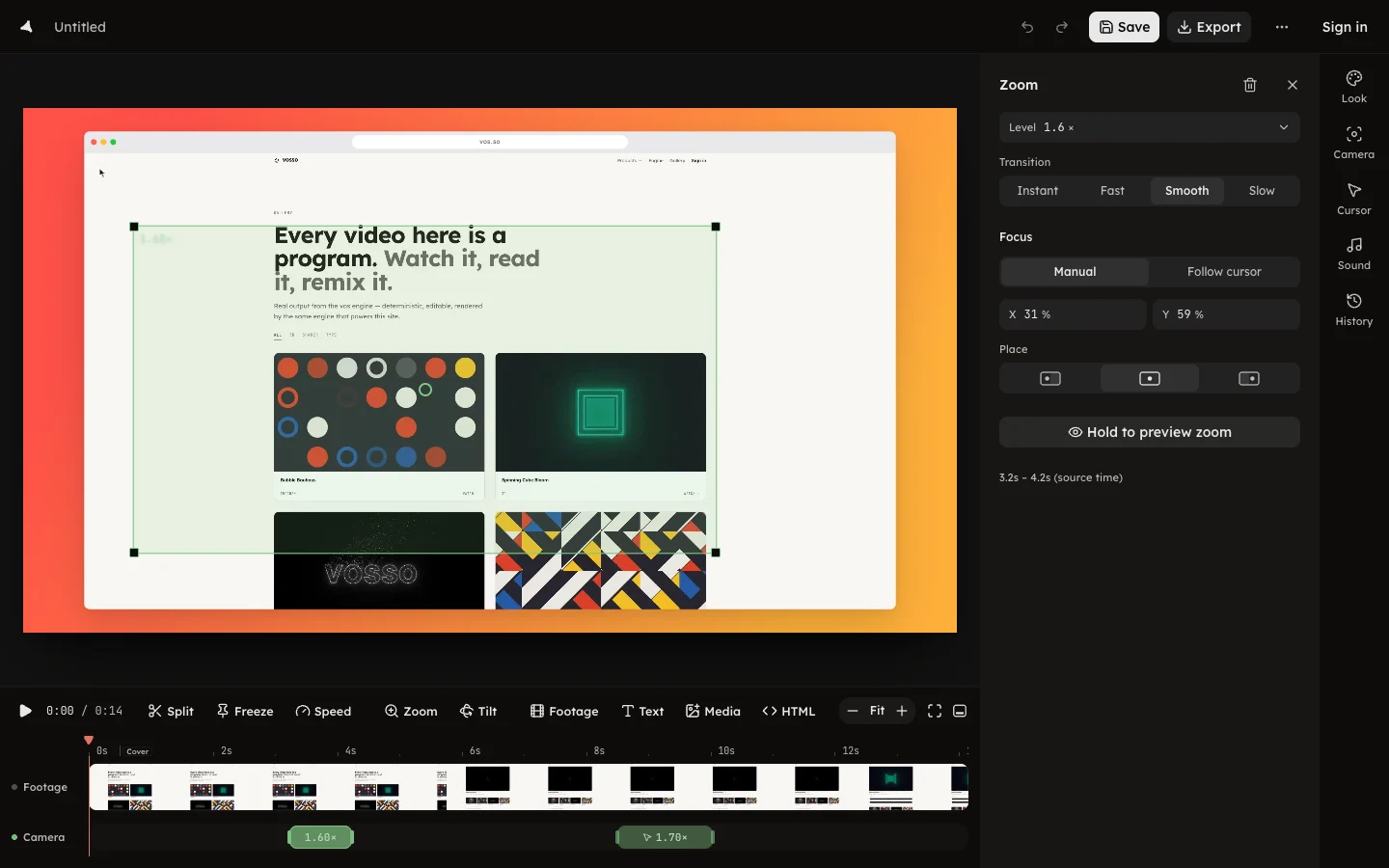The height and width of the screenshot is (868, 1389).
Task: Expand the zoom Level dropdown
Action: pyautogui.click(x=1150, y=127)
